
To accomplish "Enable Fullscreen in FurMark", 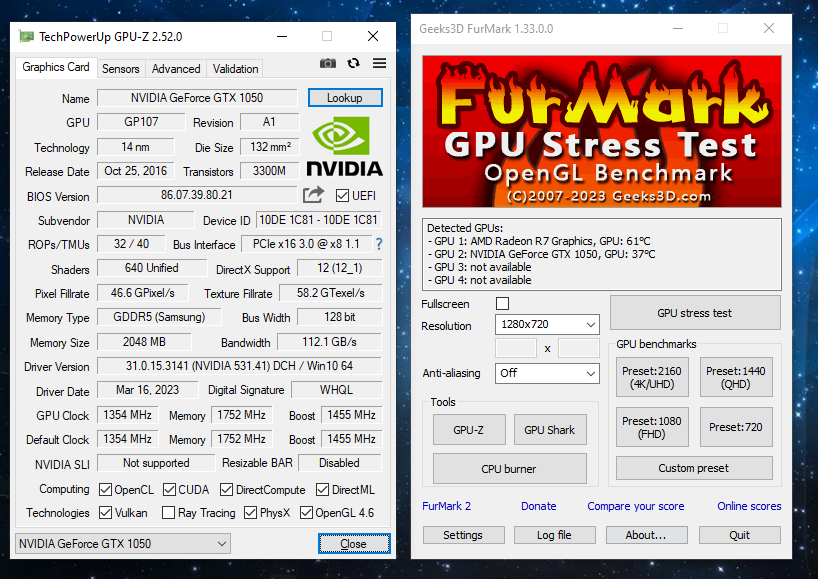I will (504, 303).
